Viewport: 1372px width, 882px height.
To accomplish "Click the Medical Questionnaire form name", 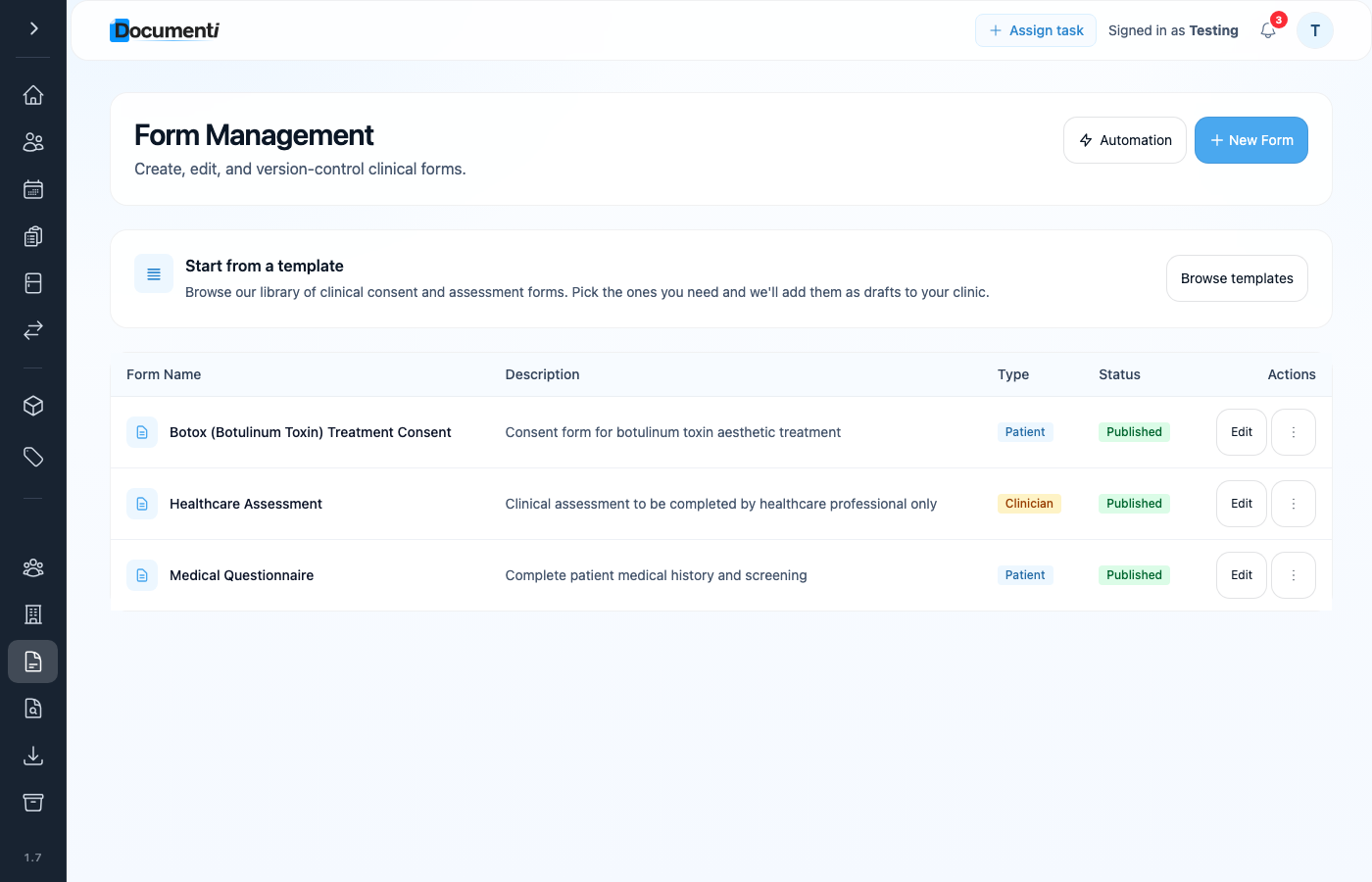I will click(x=241, y=575).
